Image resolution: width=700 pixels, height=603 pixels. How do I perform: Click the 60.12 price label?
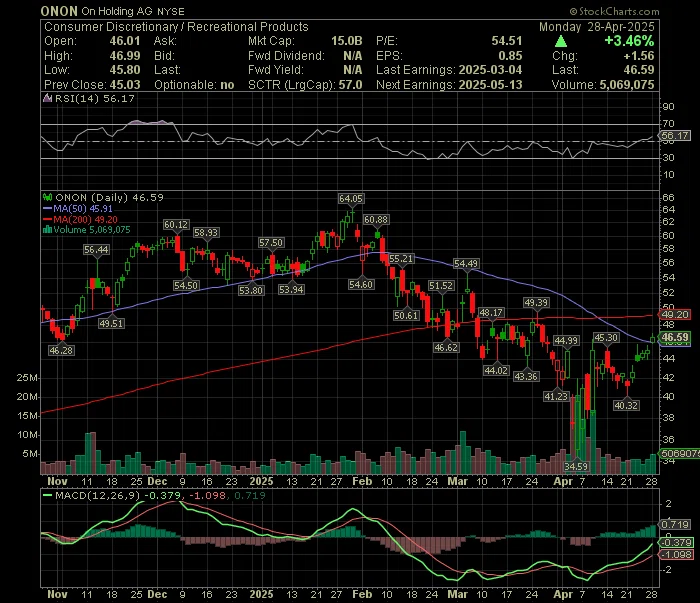176,225
